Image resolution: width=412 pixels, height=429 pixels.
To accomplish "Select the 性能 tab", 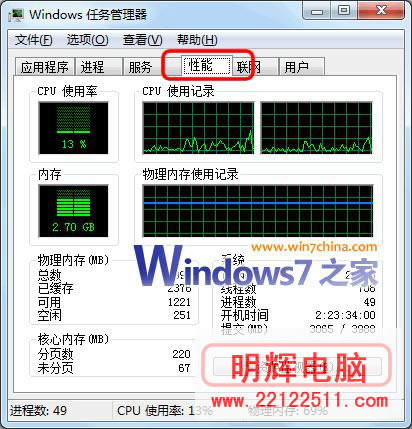I will click(x=207, y=65).
